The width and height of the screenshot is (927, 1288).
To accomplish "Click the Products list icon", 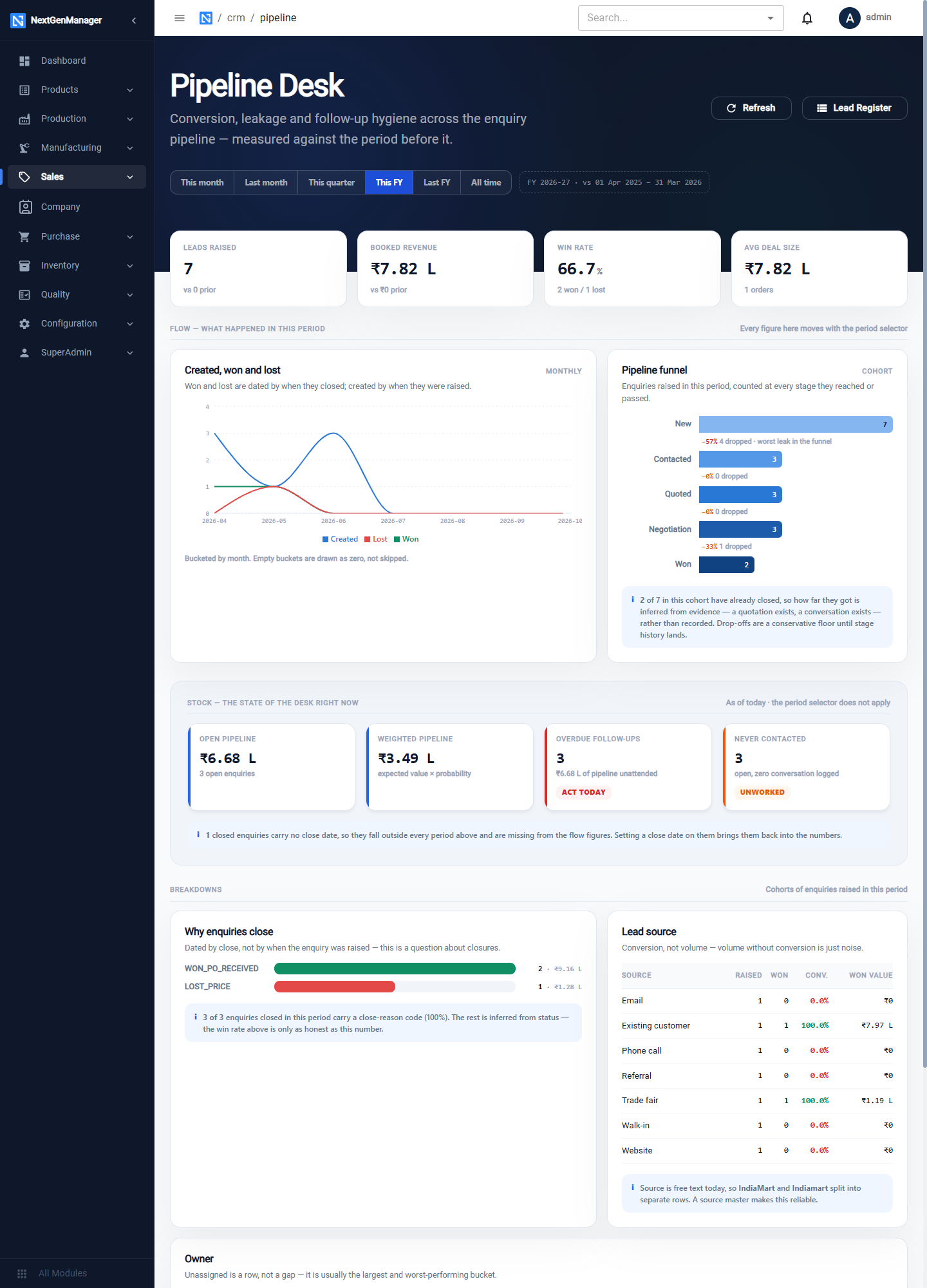I will click(x=24, y=90).
